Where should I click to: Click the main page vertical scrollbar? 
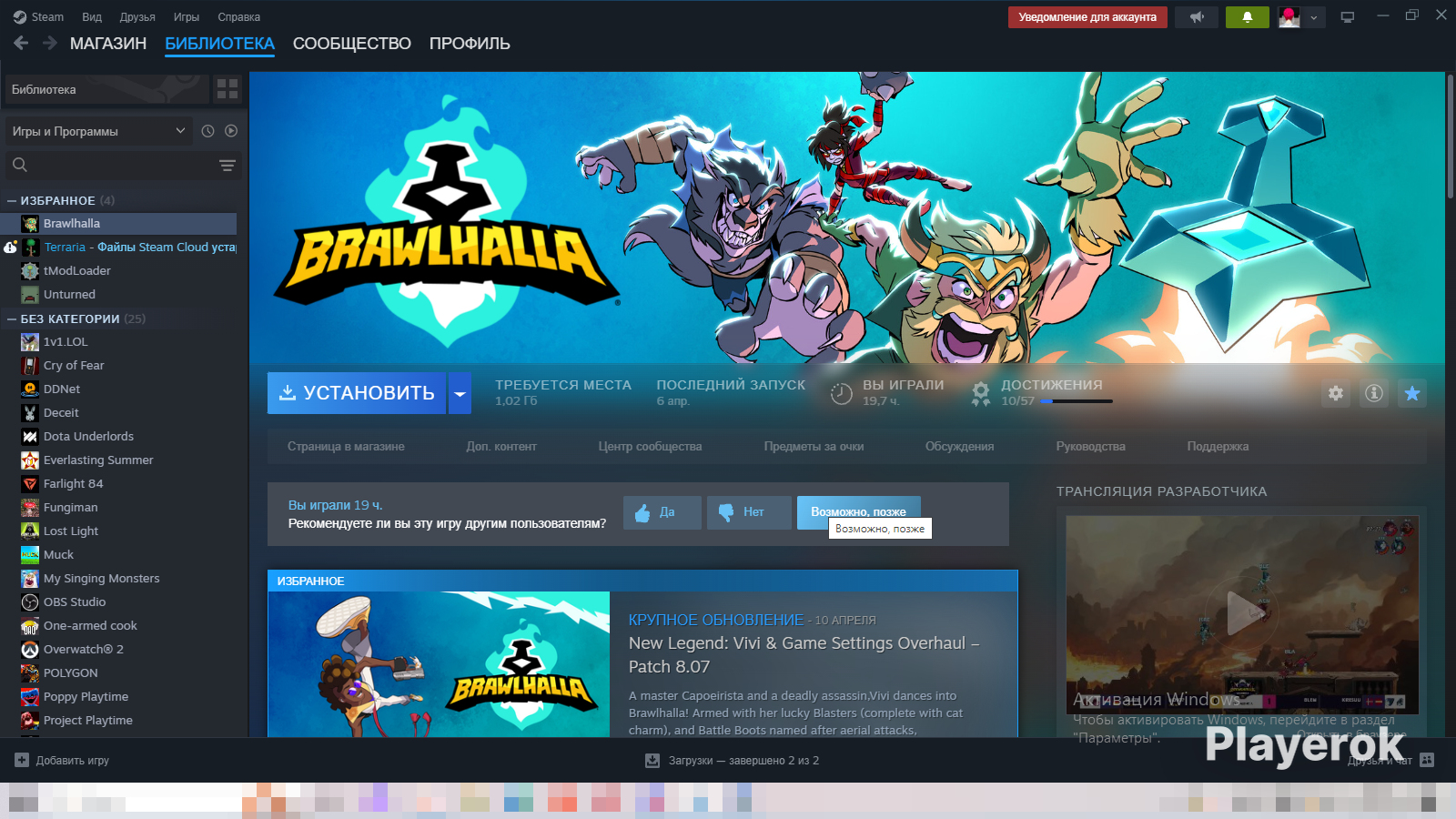(1450, 136)
